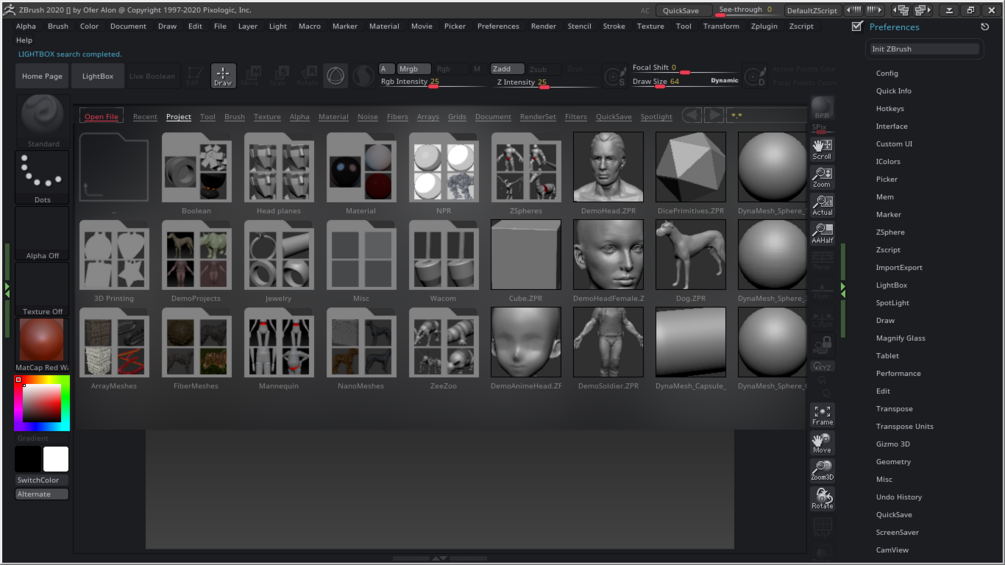The height and width of the screenshot is (565, 1005).
Task: Click the AAHalf icon
Action: [x=822, y=233]
